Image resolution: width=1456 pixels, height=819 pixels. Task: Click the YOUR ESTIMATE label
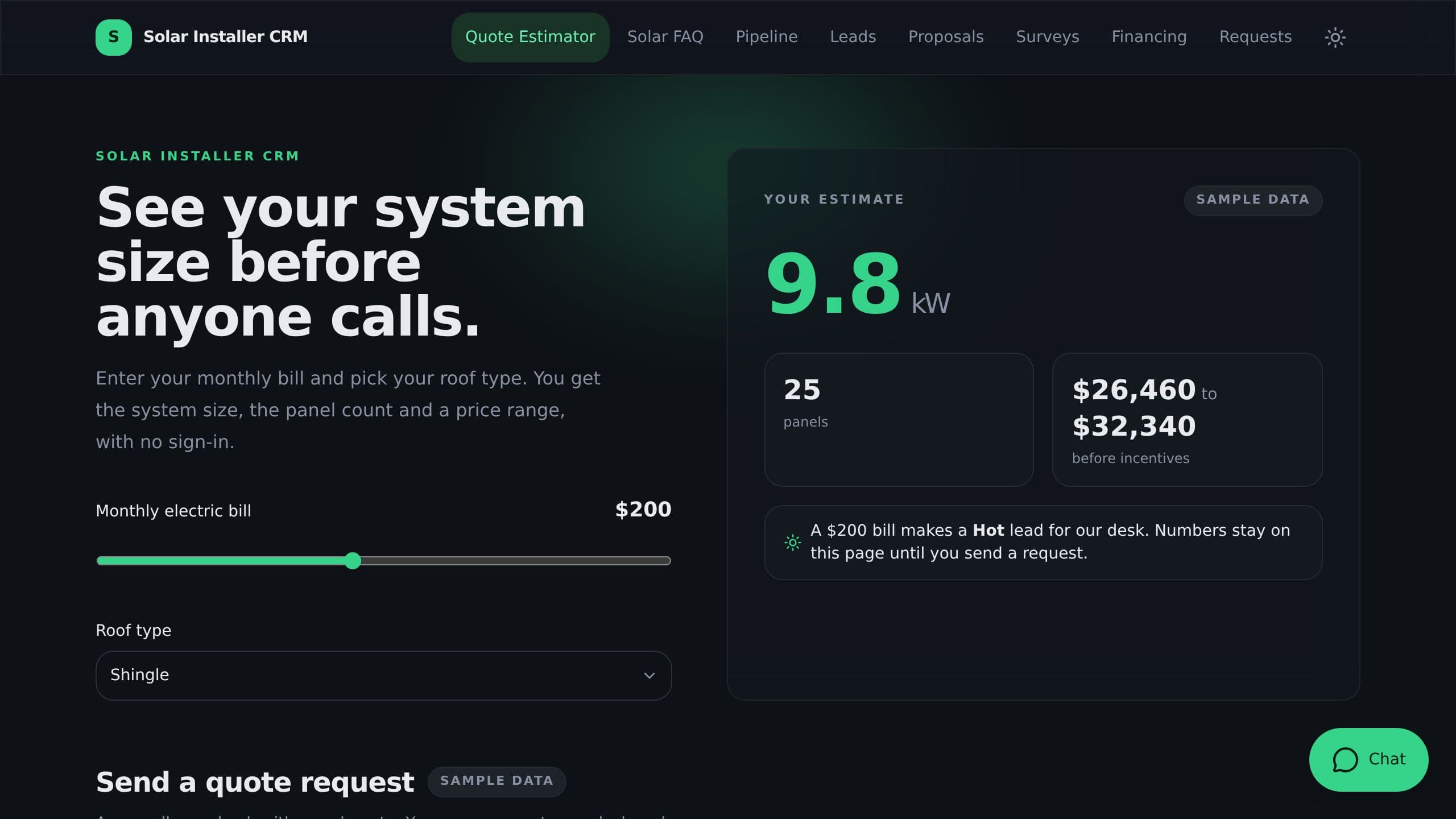[x=834, y=200]
